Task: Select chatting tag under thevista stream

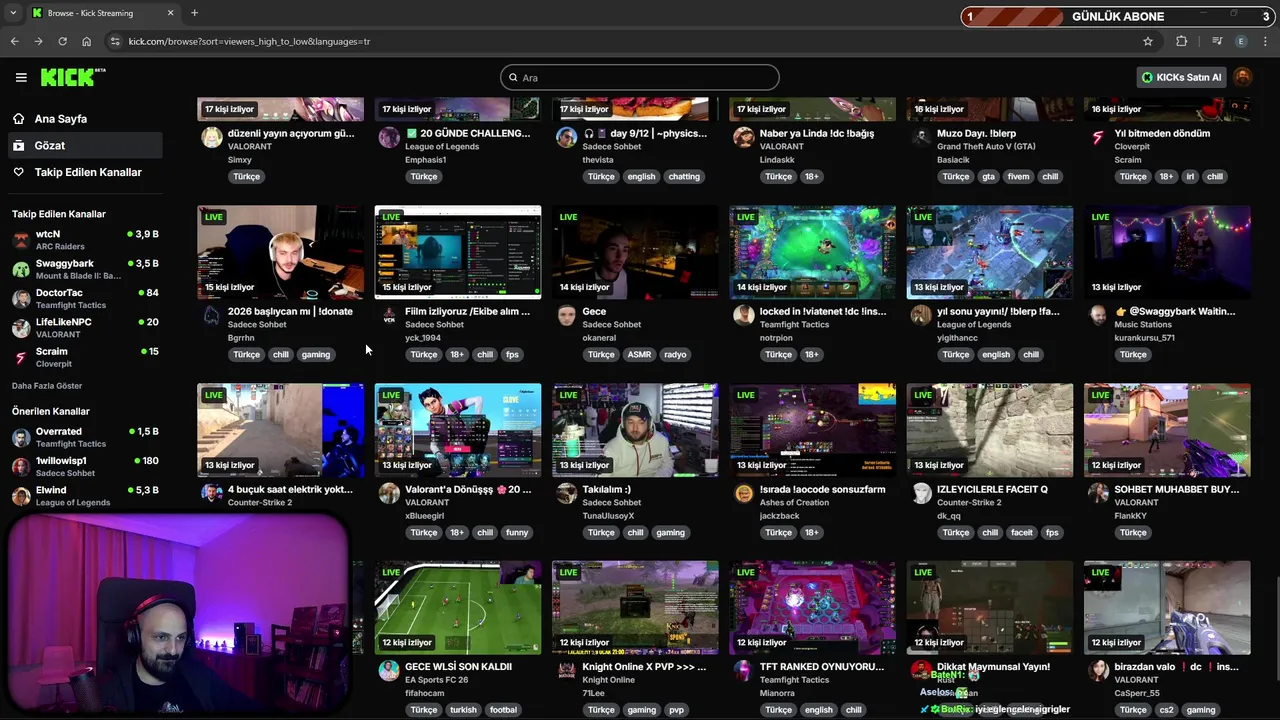Action: click(x=684, y=176)
